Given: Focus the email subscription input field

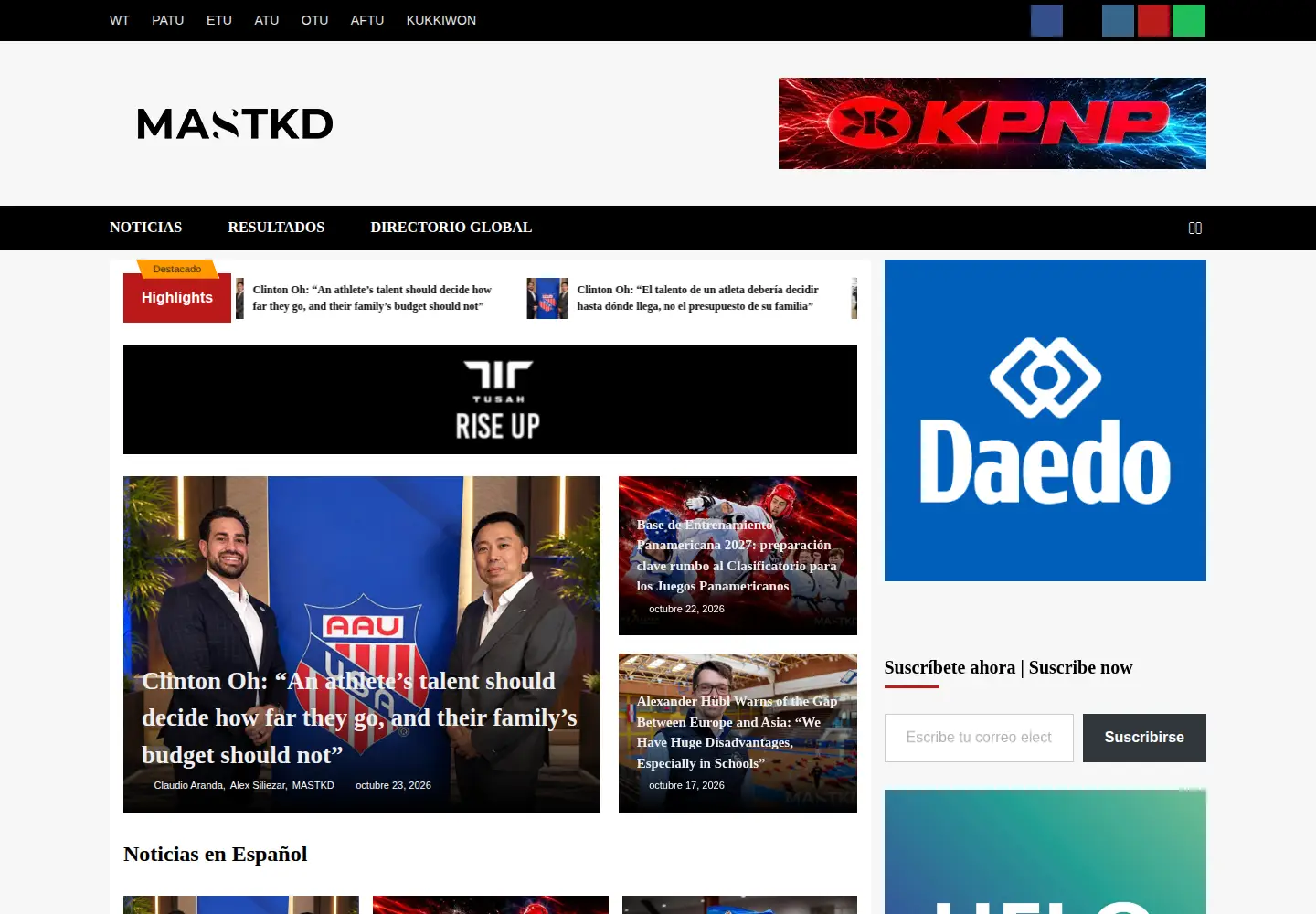Looking at the screenshot, I should pyautogui.click(x=979, y=738).
